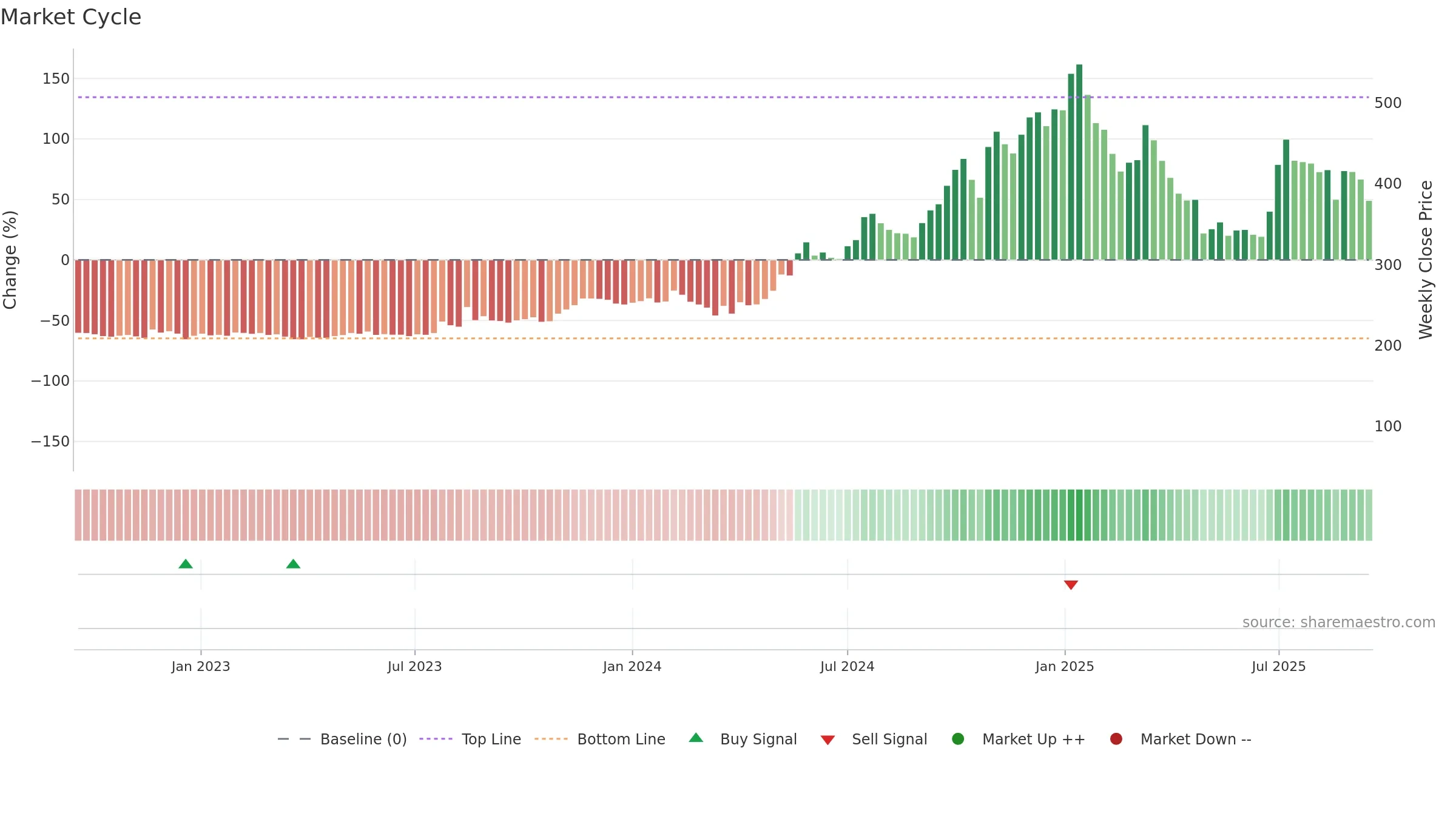1456x819 pixels.
Task: Click the orange dotted bottom line in the chart
Action: pos(723,339)
